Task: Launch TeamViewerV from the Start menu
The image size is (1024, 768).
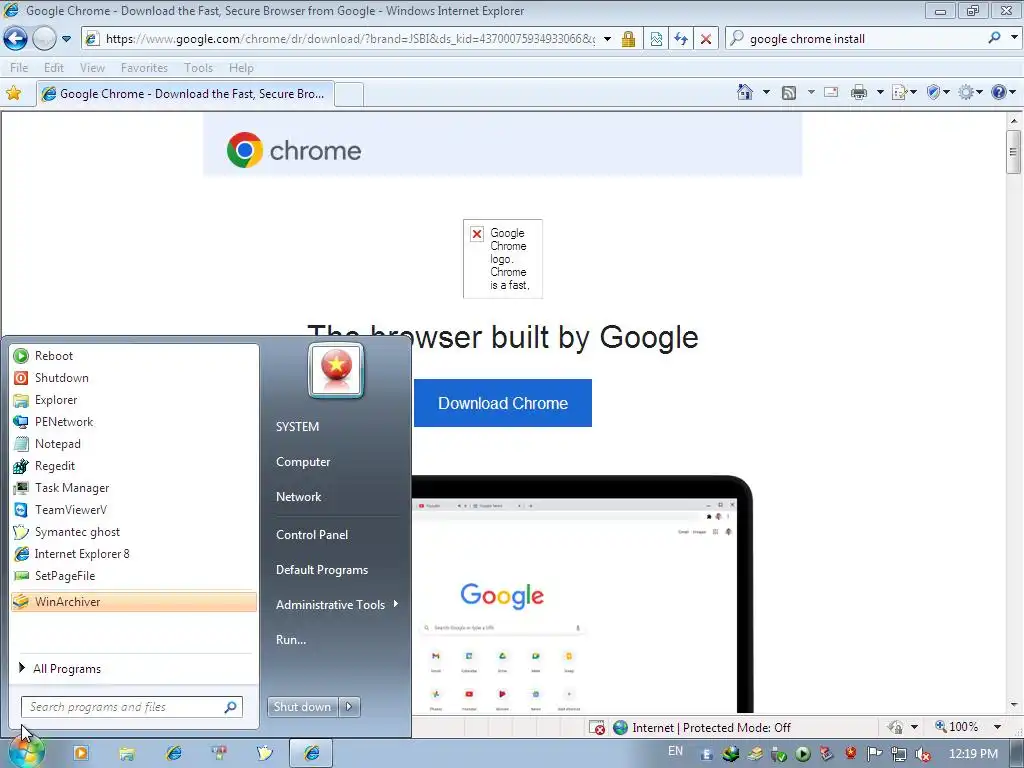Action: (134, 510)
